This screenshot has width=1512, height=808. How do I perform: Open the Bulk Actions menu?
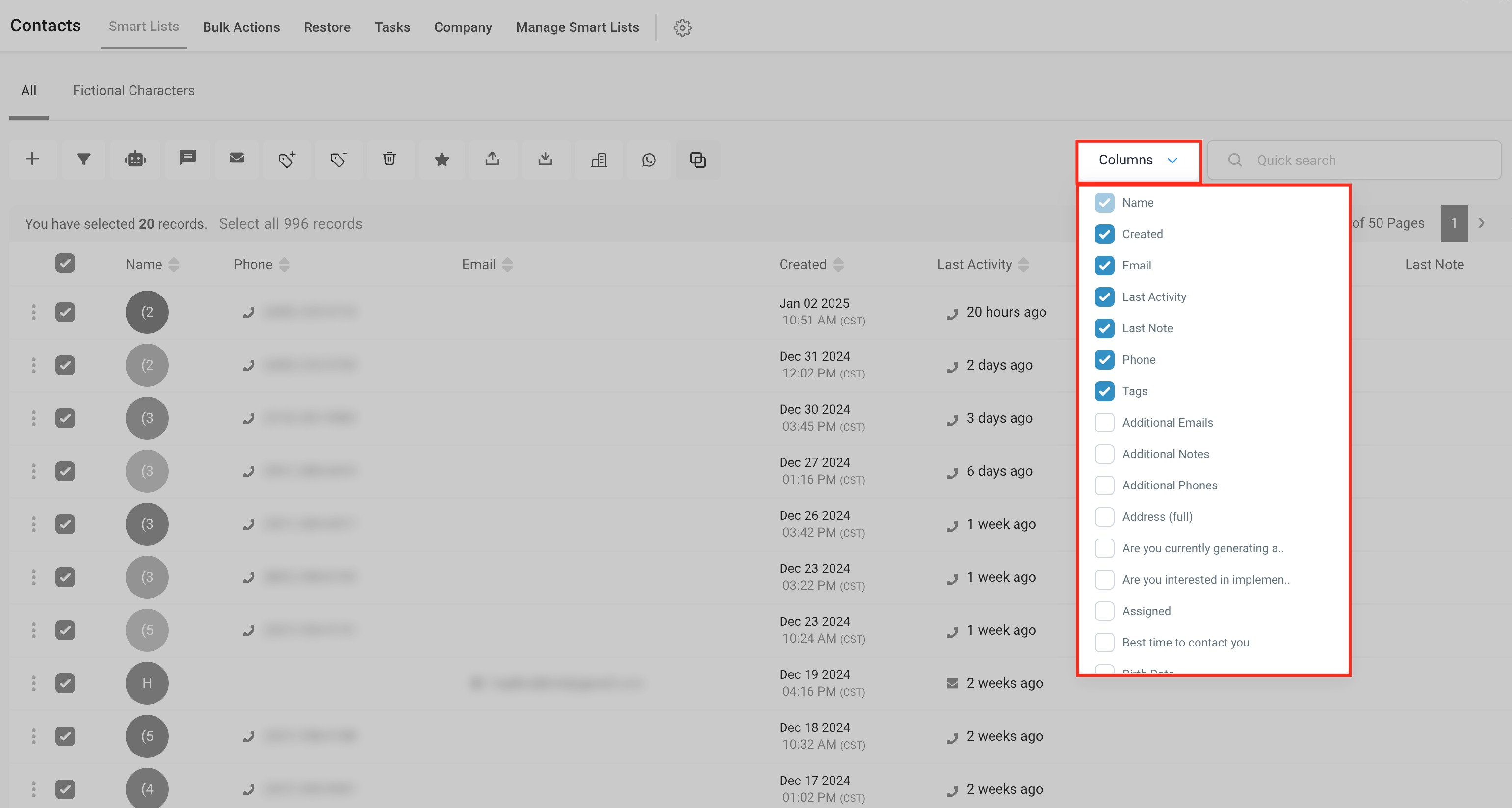(241, 27)
